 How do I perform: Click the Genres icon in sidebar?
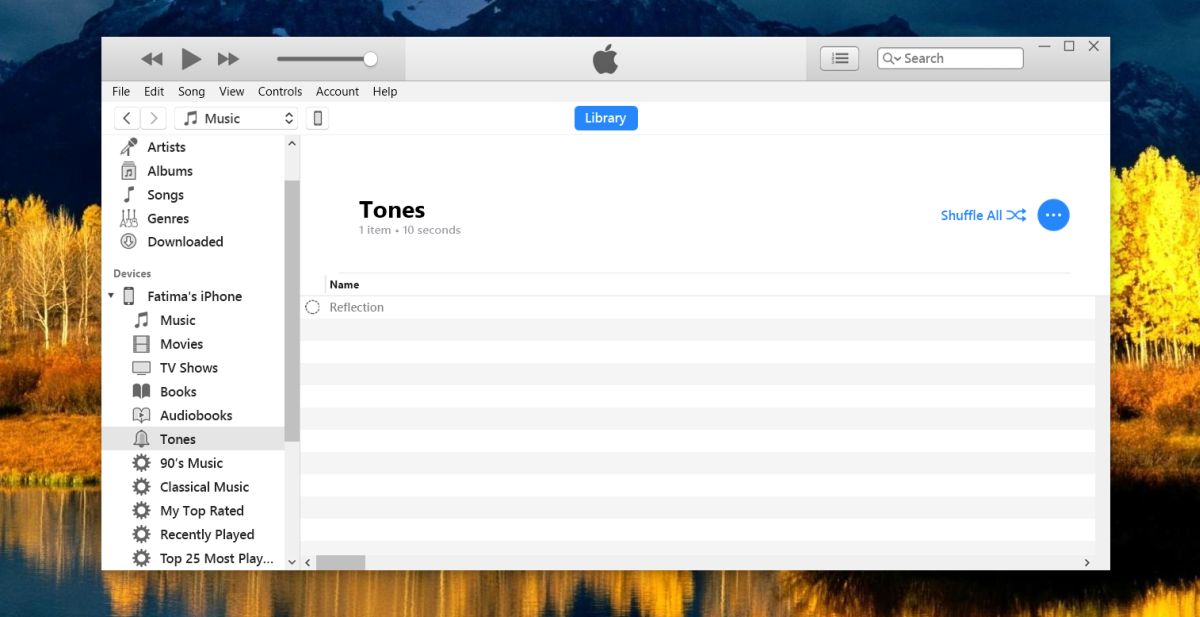tap(129, 218)
